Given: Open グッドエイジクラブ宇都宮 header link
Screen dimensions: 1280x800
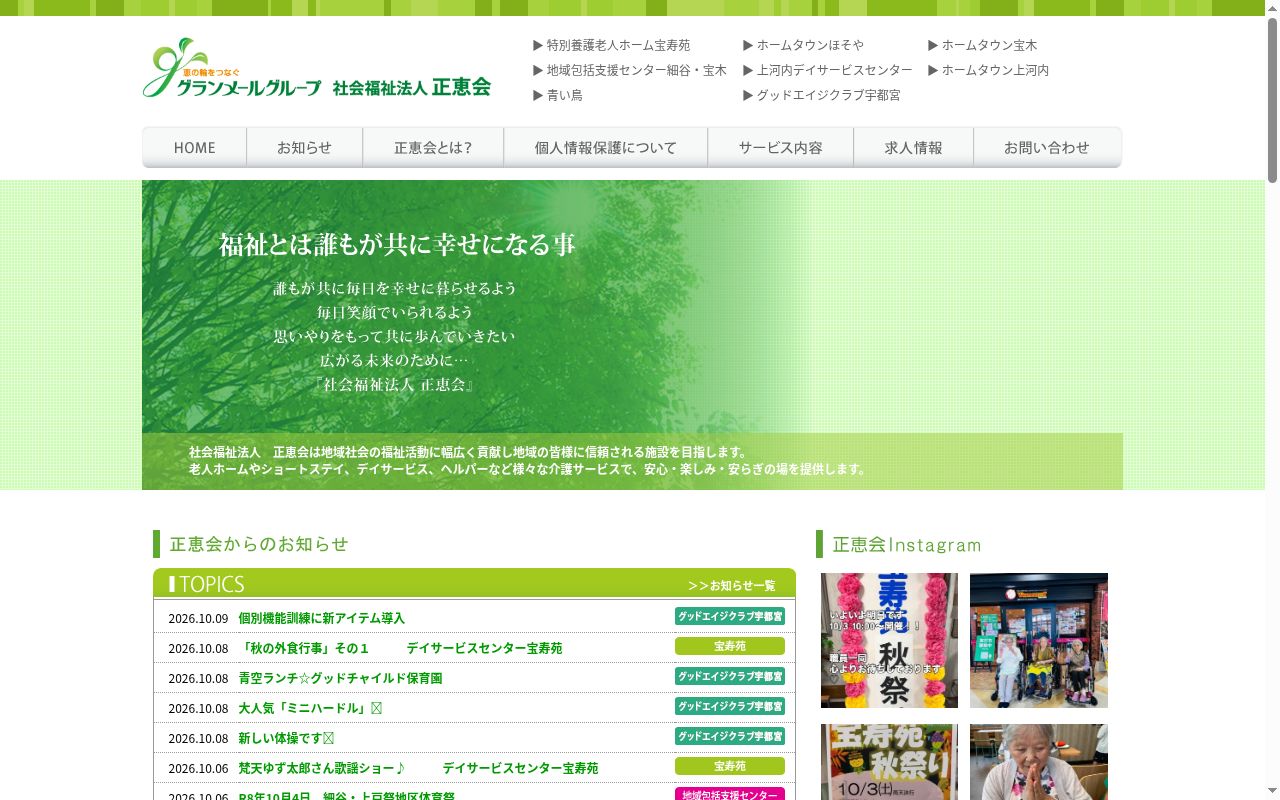Looking at the screenshot, I should pyautogui.click(x=822, y=95).
